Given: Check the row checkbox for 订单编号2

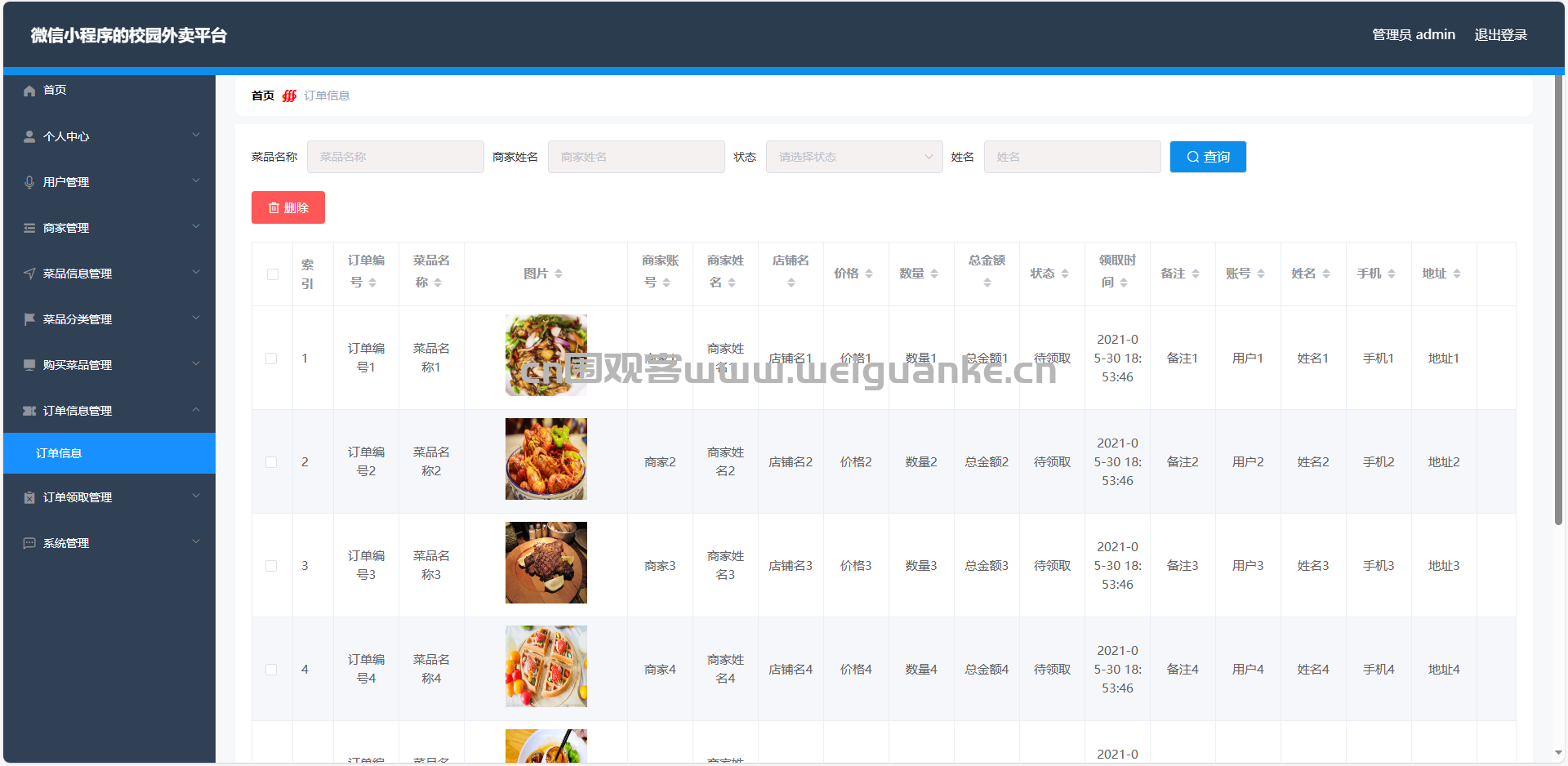Looking at the screenshot, I should point(271,462).
